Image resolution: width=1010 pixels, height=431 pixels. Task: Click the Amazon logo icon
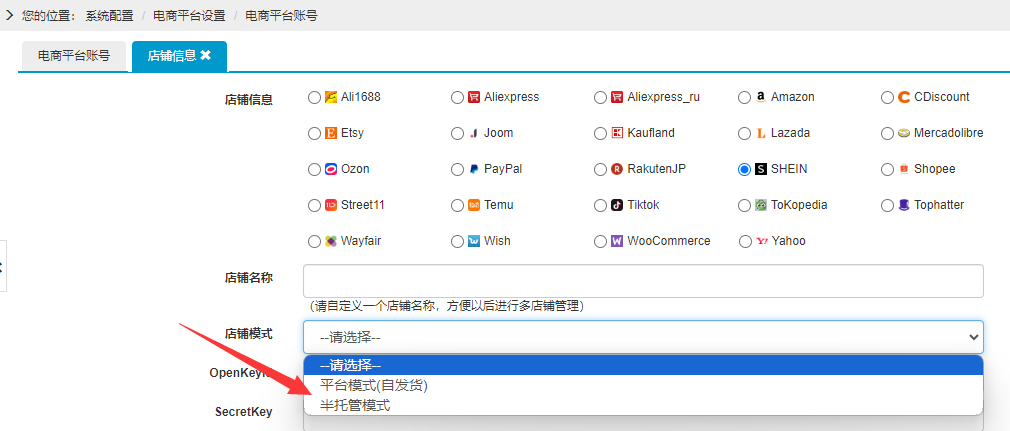(761, 97)
